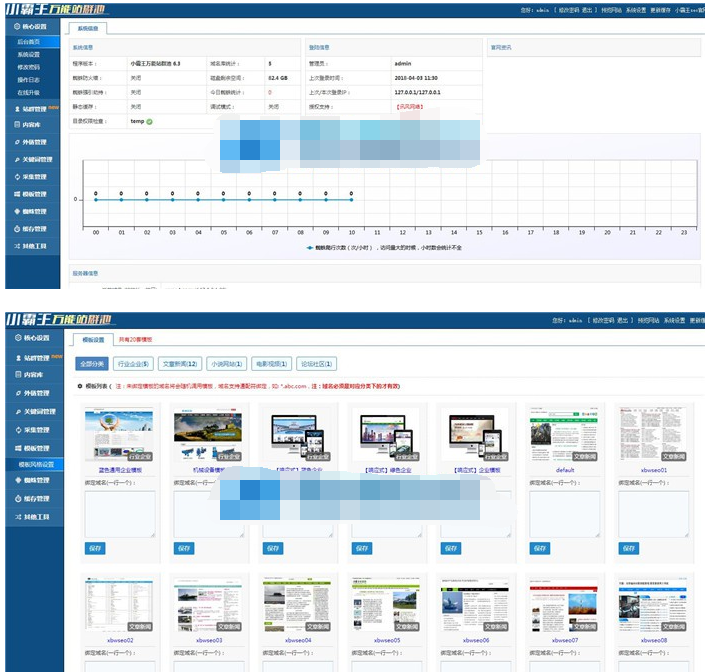This screenshot has height=672, width=705.
Task: Save bindings for 蓝色通用企业模板
Action: [x=95, y=548]
